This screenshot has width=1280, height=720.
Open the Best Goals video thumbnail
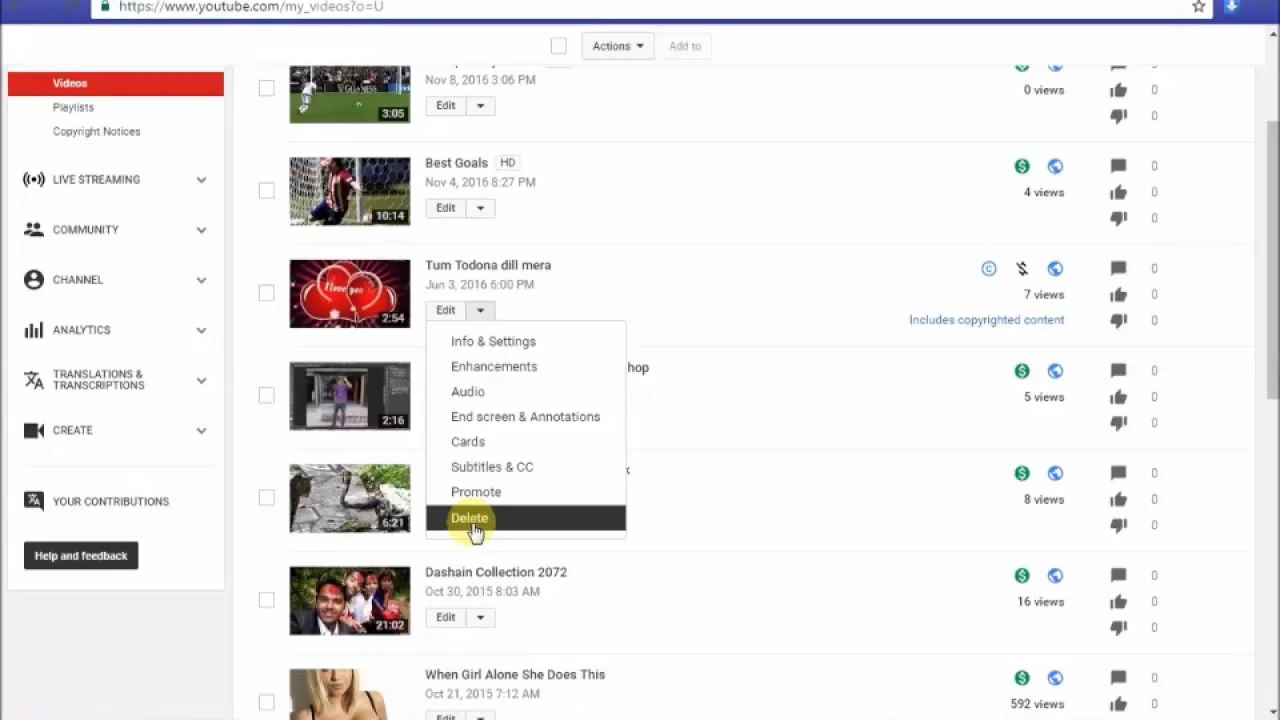(349, 191)
